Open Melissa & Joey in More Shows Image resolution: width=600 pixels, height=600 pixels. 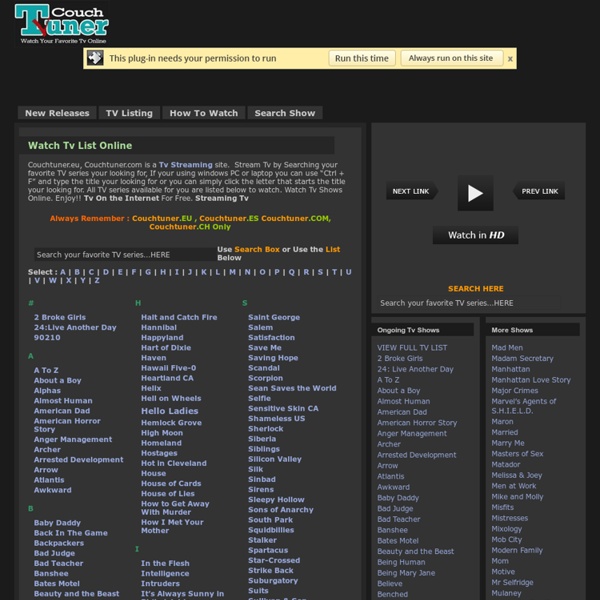[x=517, y=475]
